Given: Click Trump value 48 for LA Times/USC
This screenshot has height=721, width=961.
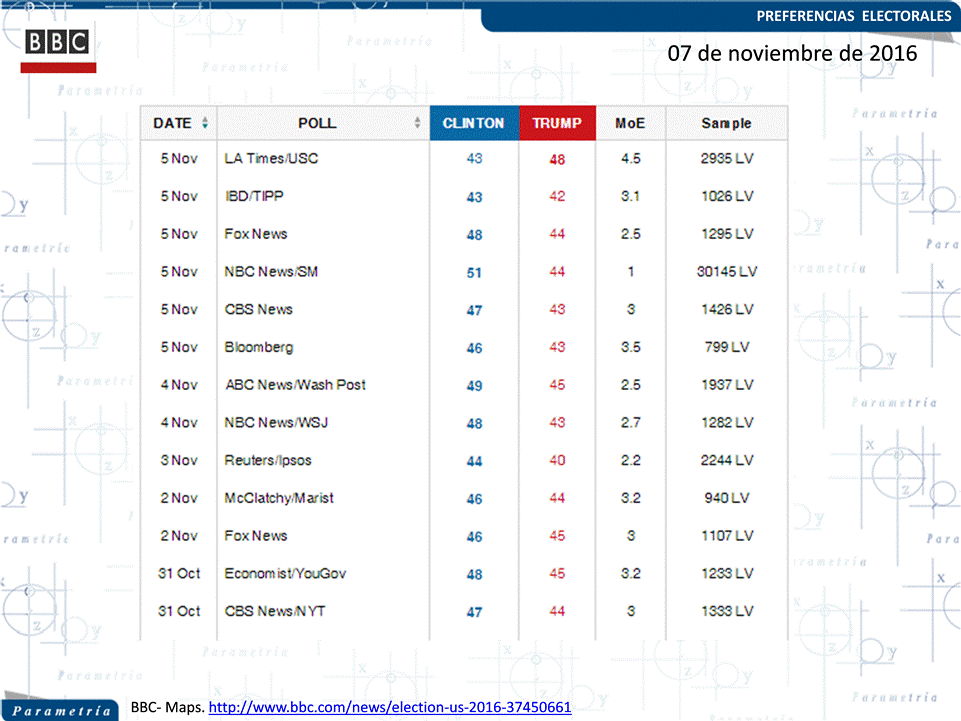Looking at the screenshot, I should [557, 159].
